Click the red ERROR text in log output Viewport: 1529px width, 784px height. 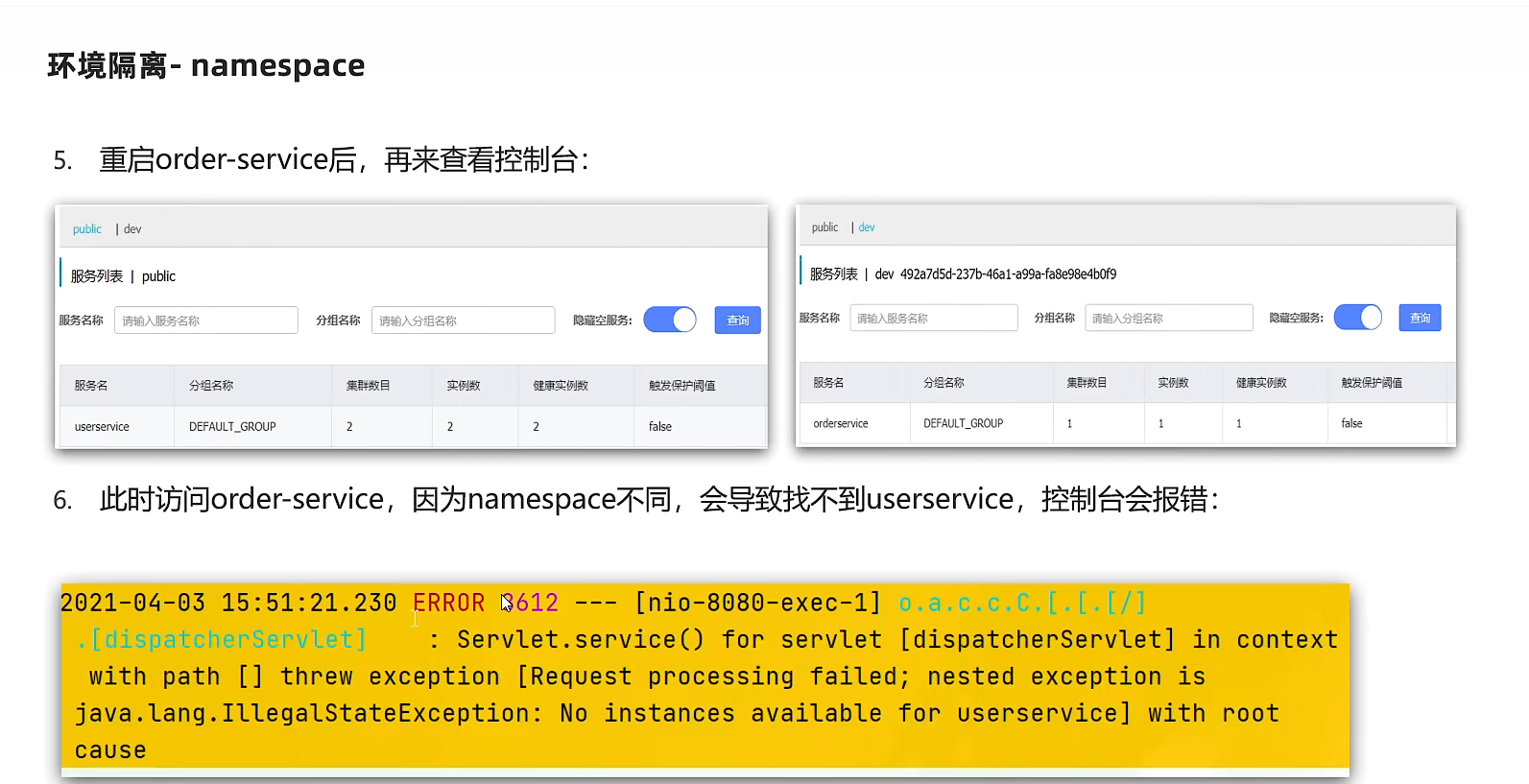(448, 603)
